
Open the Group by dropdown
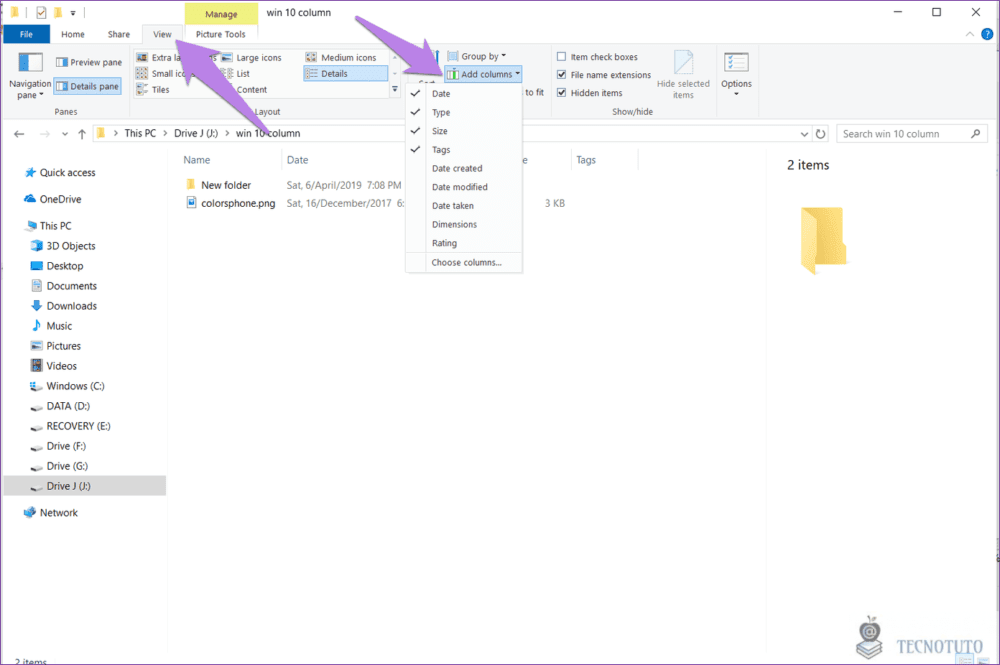pos(477,56)
